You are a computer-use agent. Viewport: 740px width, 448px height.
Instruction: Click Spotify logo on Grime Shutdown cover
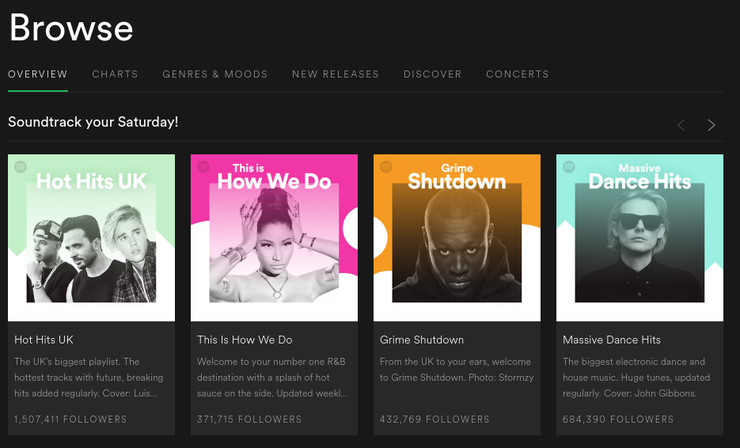coord(386,167)
